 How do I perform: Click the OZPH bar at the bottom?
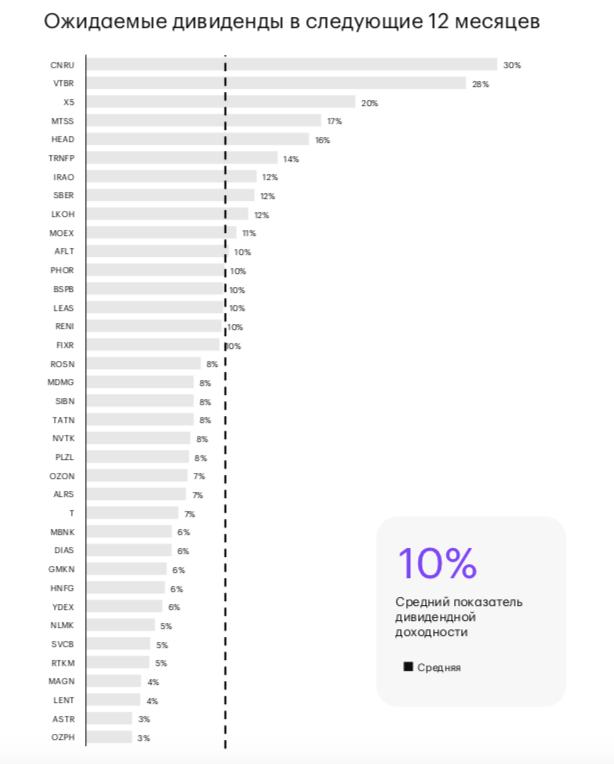[x=109, y=737]
